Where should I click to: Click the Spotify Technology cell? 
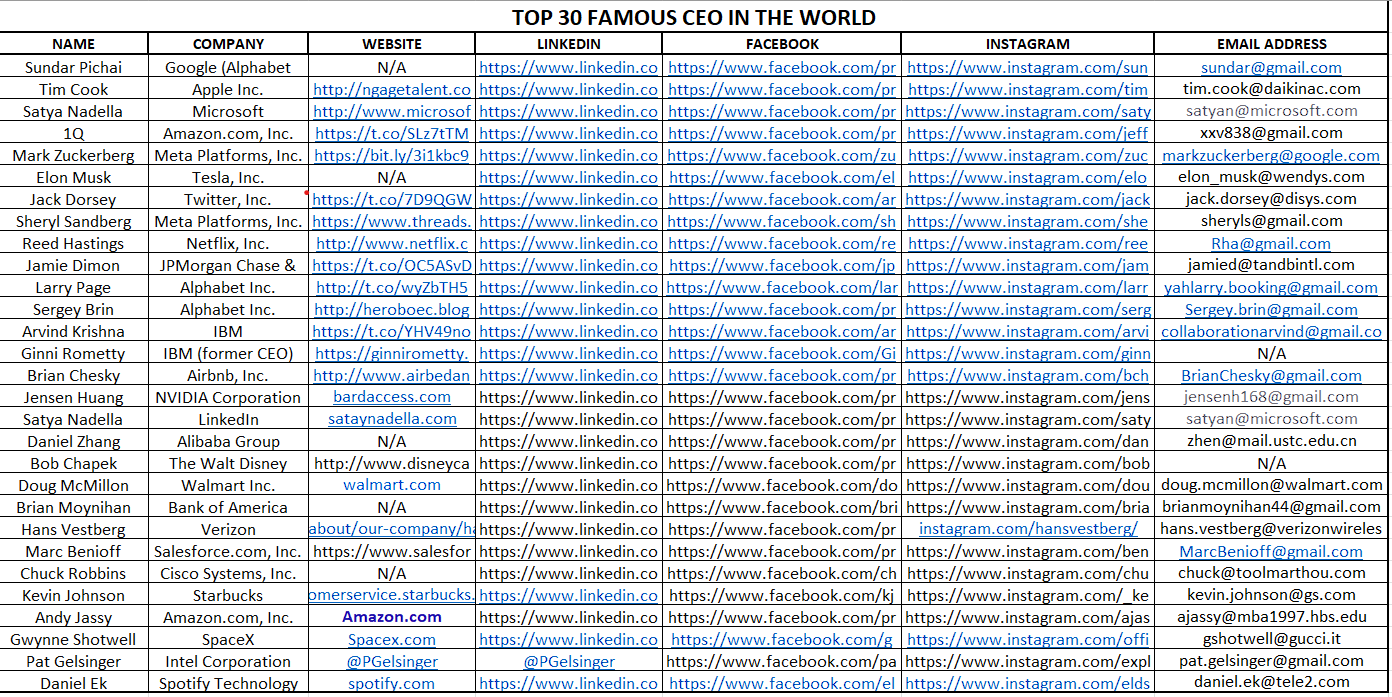[x=228, y=683]
